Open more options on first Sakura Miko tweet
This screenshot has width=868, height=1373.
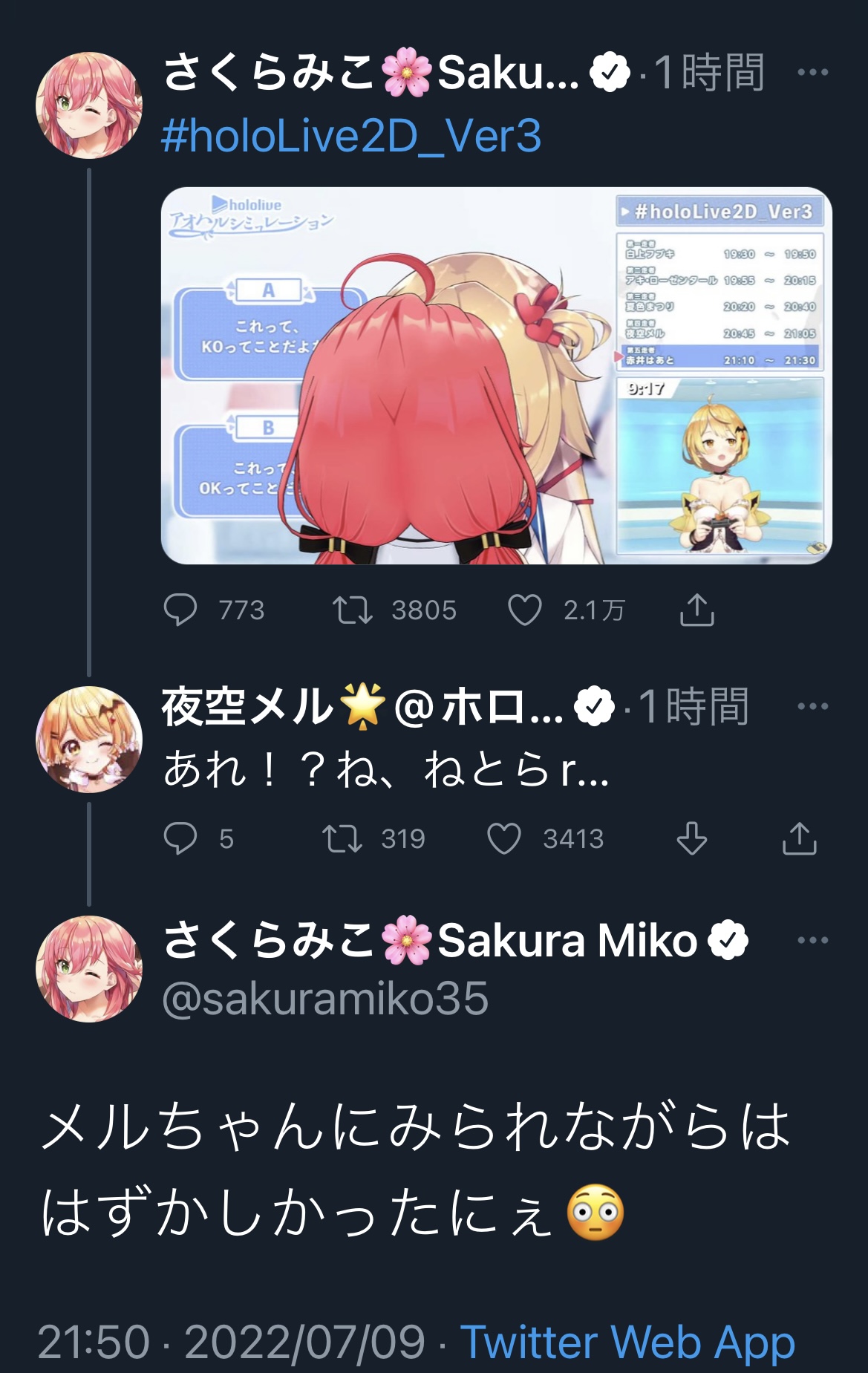click(812, 72)
